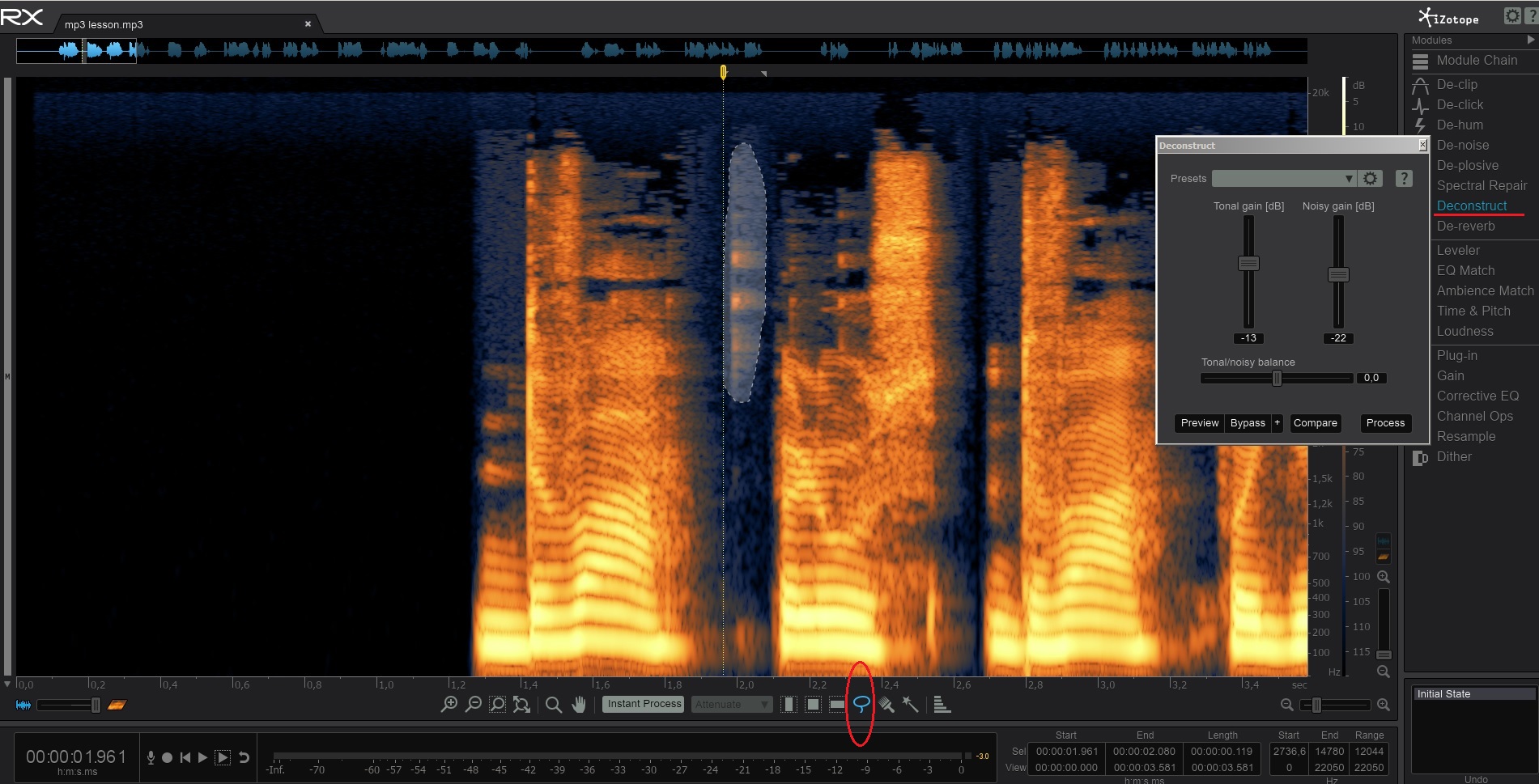Image resolution: width=1539 pixels, height=784 pixels.
Task: Click the Zoom In magnifier in toolbar
Action: 449,705
